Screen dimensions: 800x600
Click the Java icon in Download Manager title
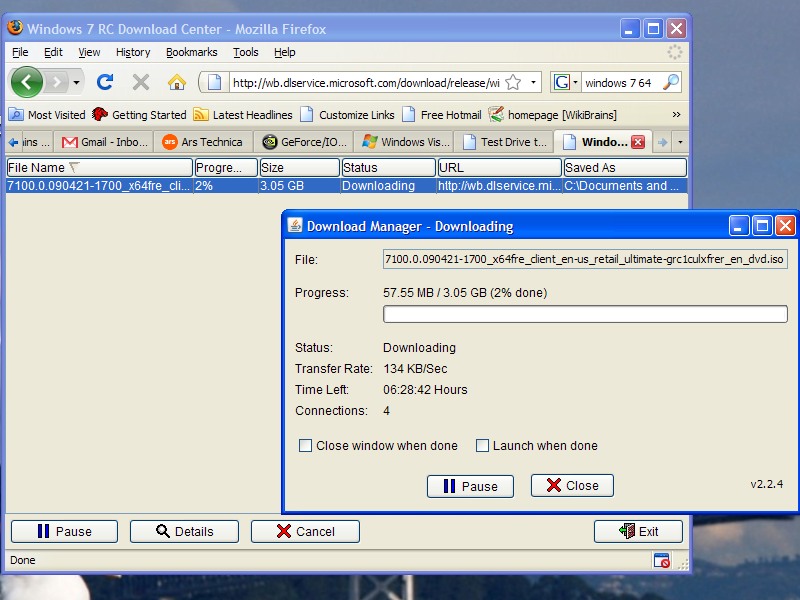(x=295, y=225)
